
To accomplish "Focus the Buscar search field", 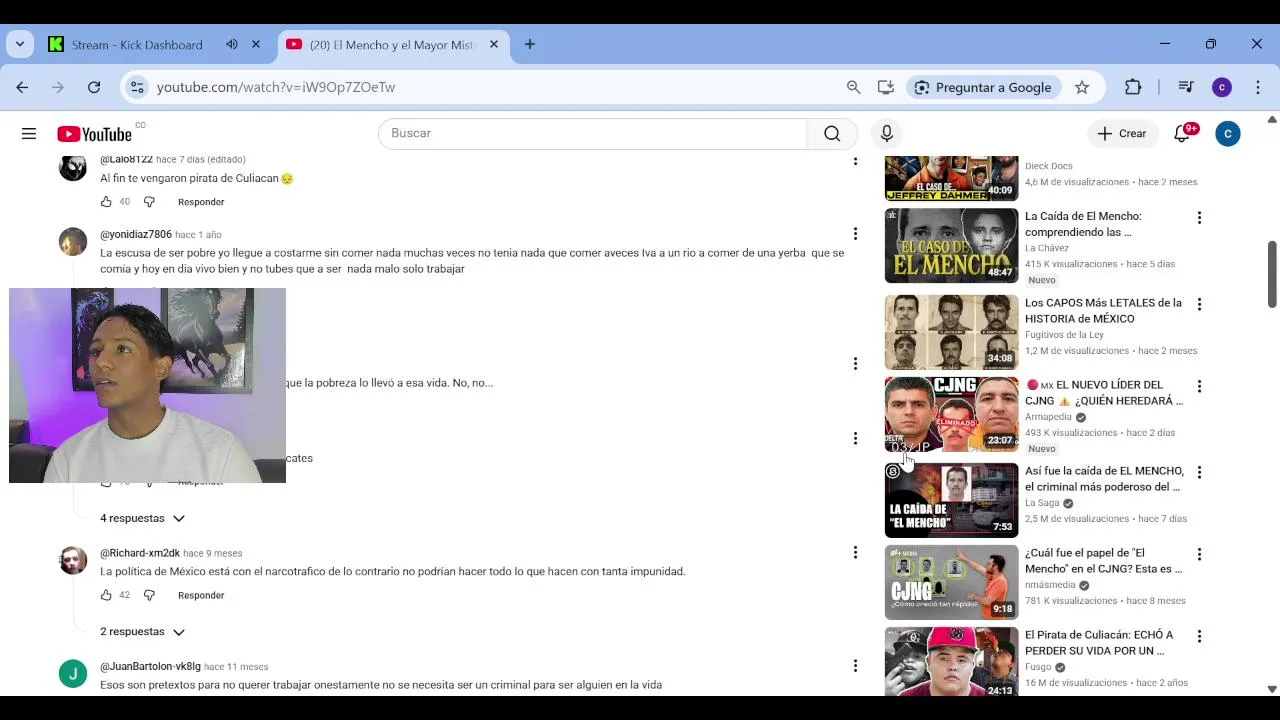I will pyautogui.click(x=592, y=133).
